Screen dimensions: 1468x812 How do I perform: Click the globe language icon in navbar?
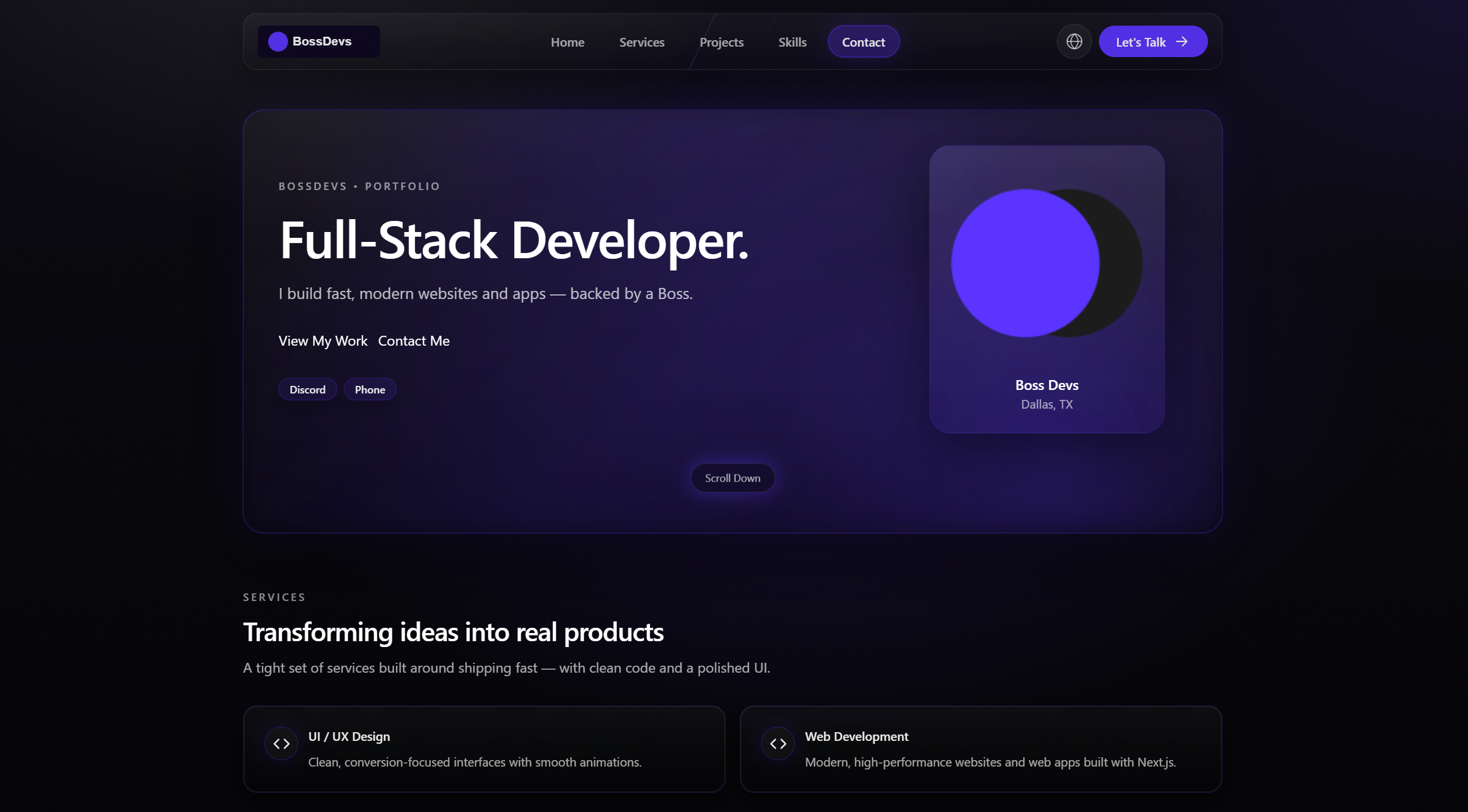point(1073,41)
